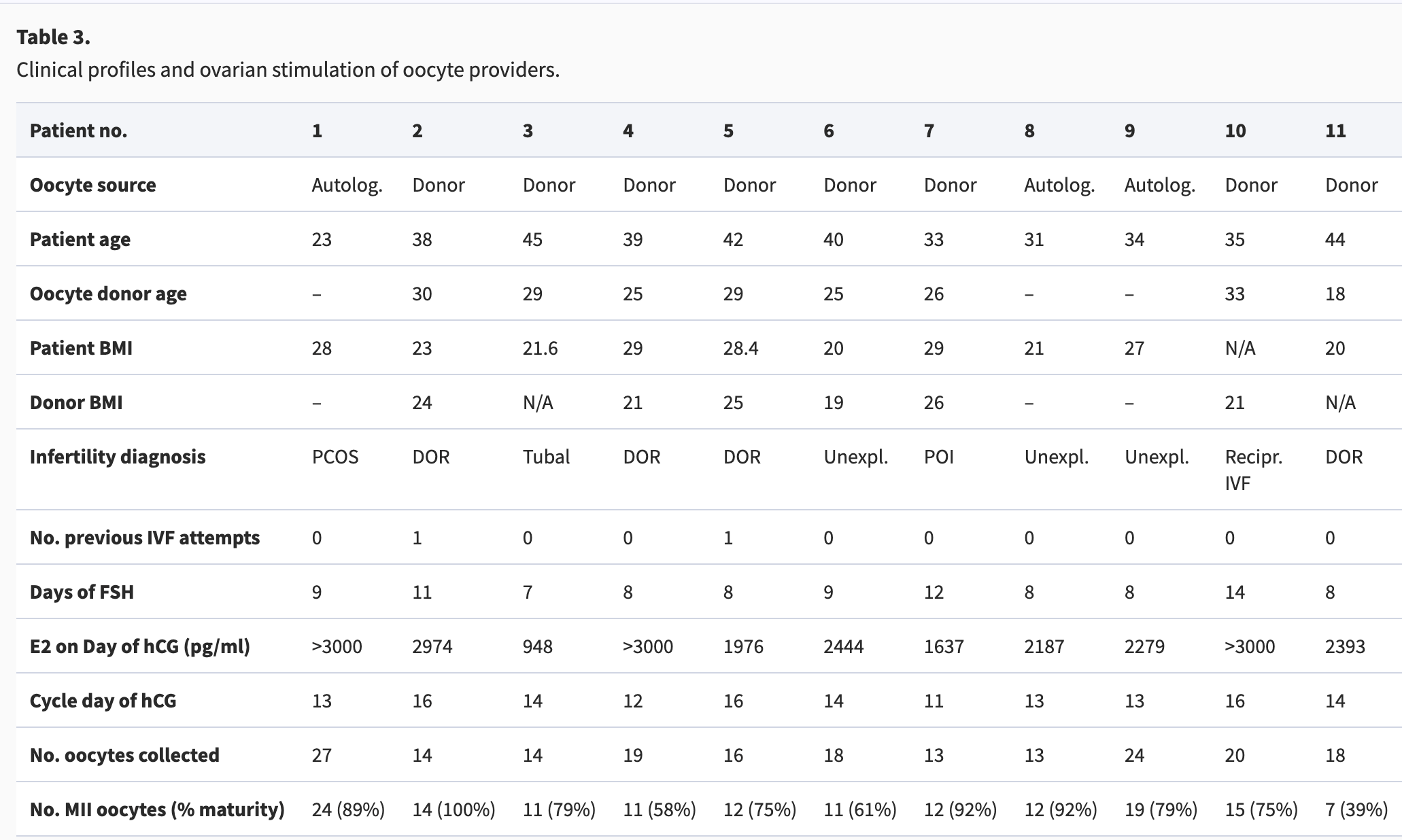
Task: Click the table caption about oocyte providers
Action: (x=288, y=70)
